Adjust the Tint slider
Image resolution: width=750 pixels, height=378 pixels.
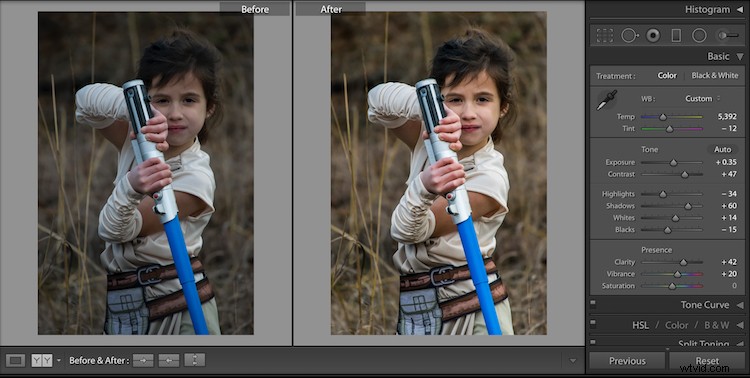point(670,129)
